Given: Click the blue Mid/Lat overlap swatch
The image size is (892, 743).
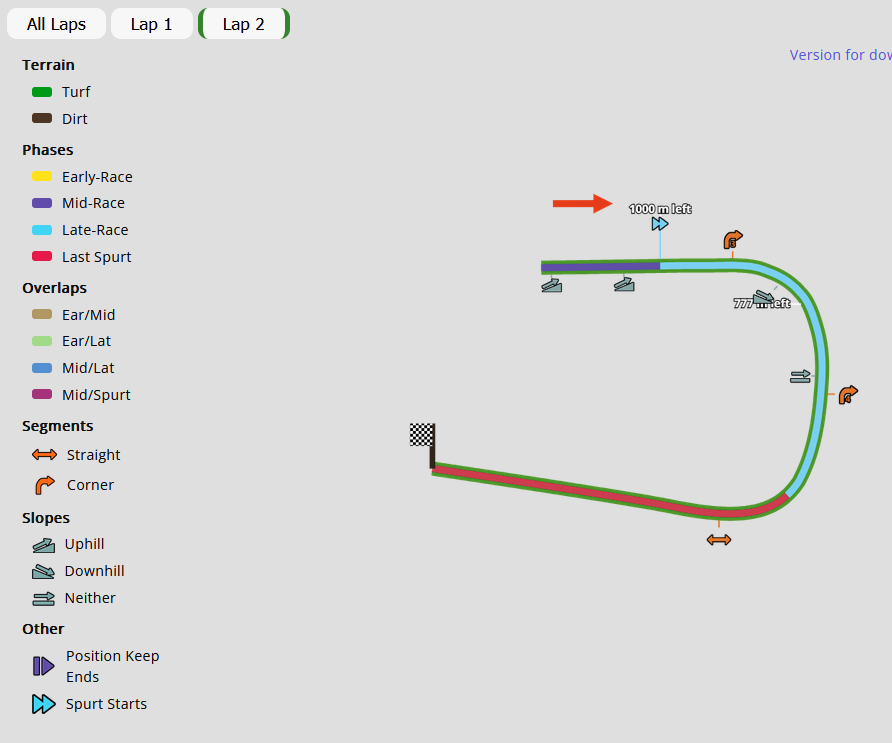Looking at the screenshot, I should click(42, 368).
